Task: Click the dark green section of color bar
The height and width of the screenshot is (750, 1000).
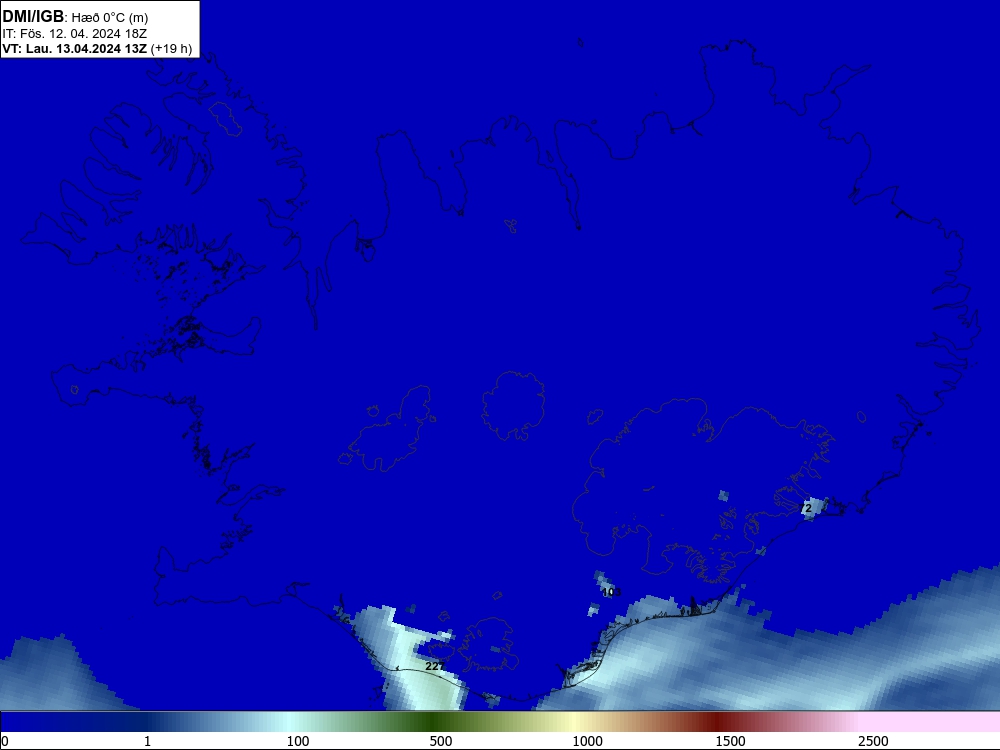Action: [434, 722]
